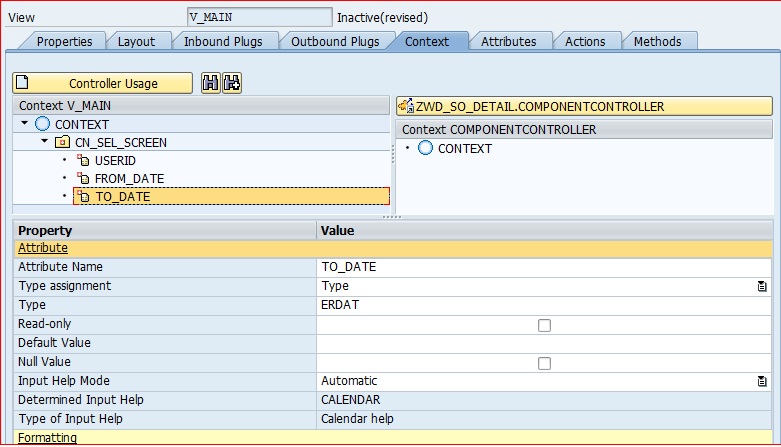
Task: Click the Default Value field
Action: click(x=544, y=343)
